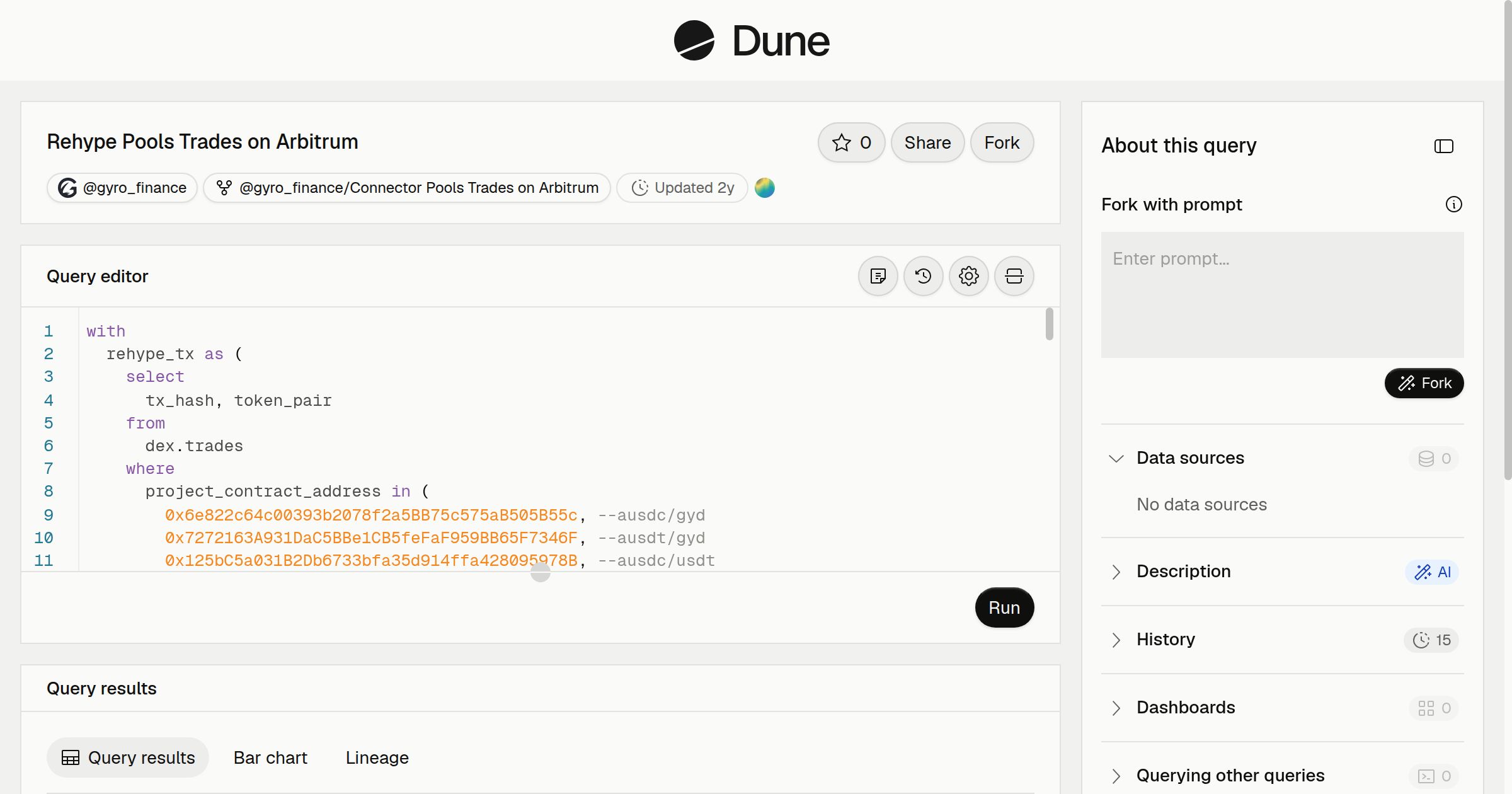Focus the Enter prompt text area
This screenshot has width=1512, height=794.
coord(1282,295)
